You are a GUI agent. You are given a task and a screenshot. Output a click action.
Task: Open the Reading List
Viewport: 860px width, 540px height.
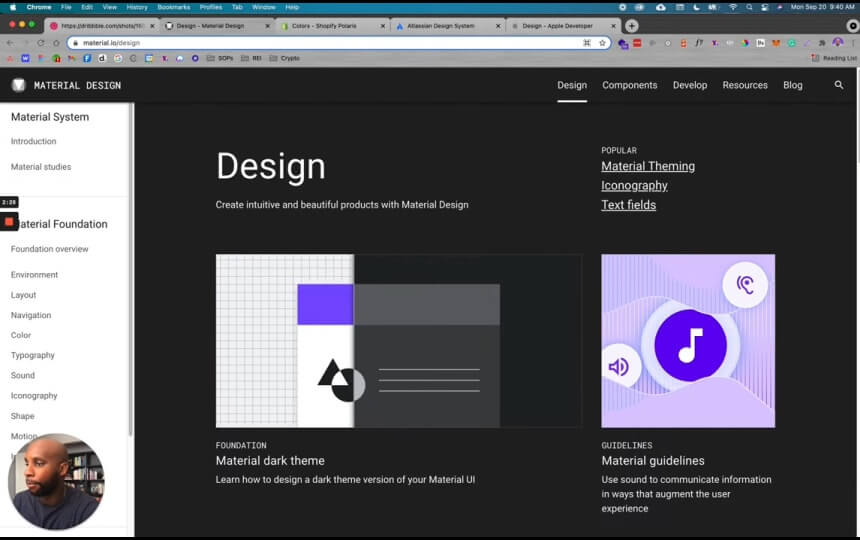coord(834,58)
